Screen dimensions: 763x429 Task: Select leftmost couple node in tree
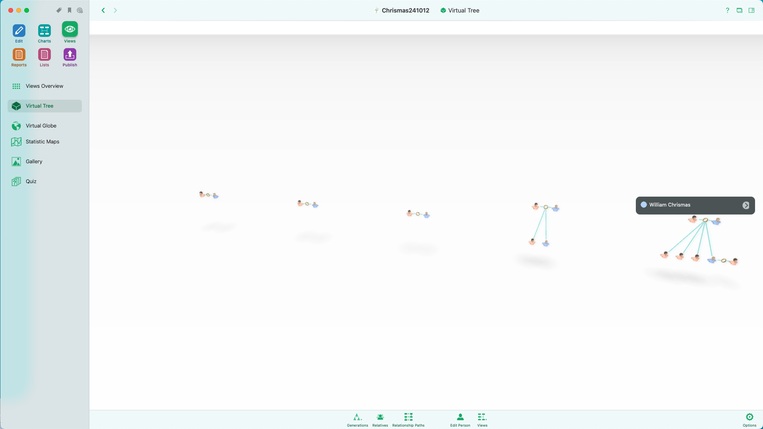click(208, 195)
